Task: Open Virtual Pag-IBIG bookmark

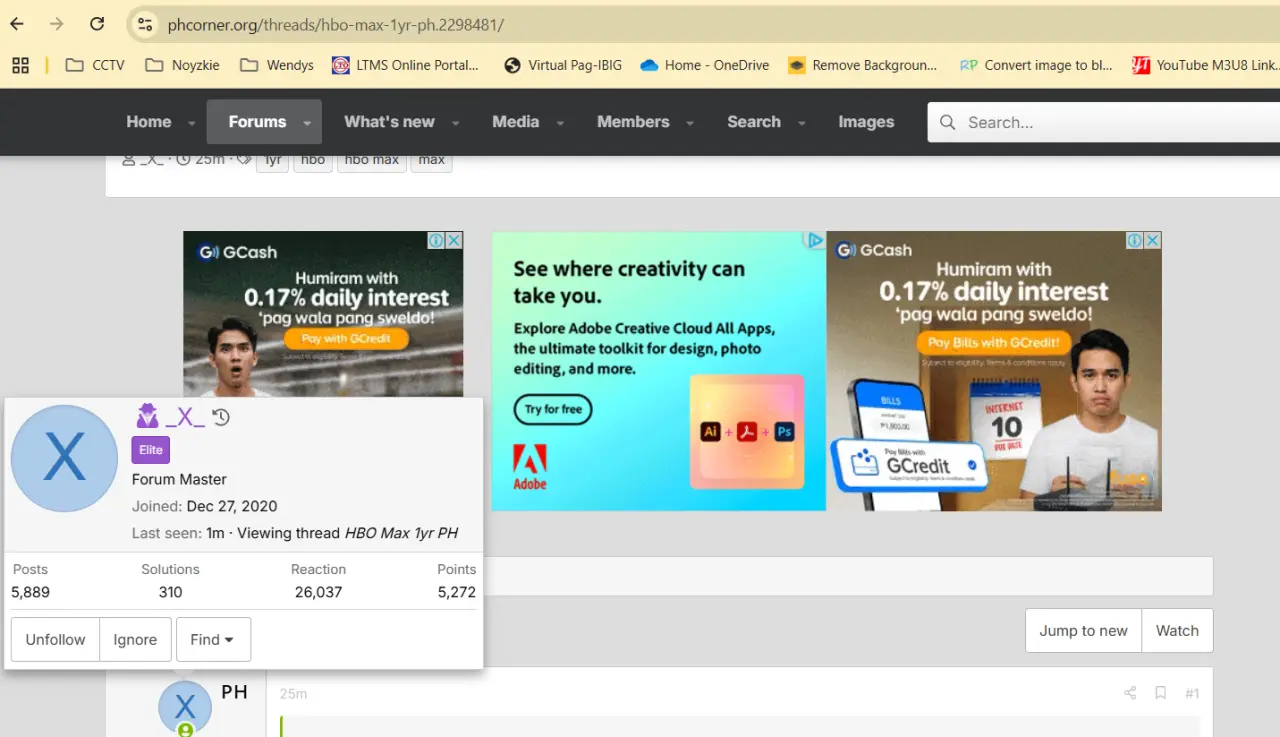Action: pyautogui.click(x=563, y=65)
